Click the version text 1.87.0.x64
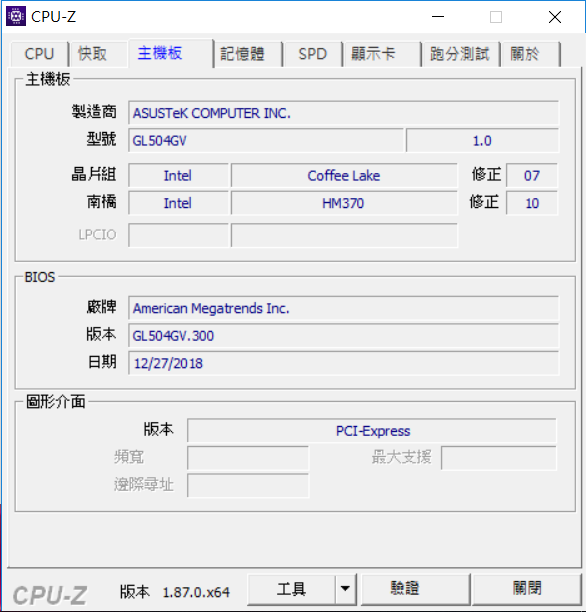The image size is (586, 612). click(x=196, y=592)
